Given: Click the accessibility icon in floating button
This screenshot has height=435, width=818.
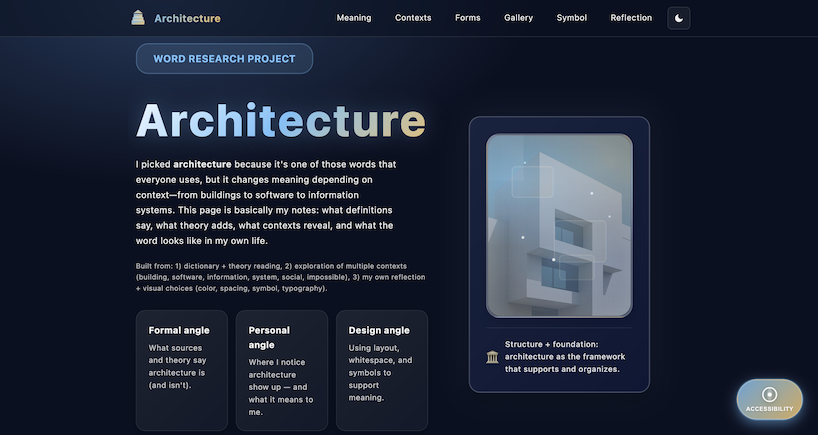Looking at the screenshot, I should (x=769, y=394).
